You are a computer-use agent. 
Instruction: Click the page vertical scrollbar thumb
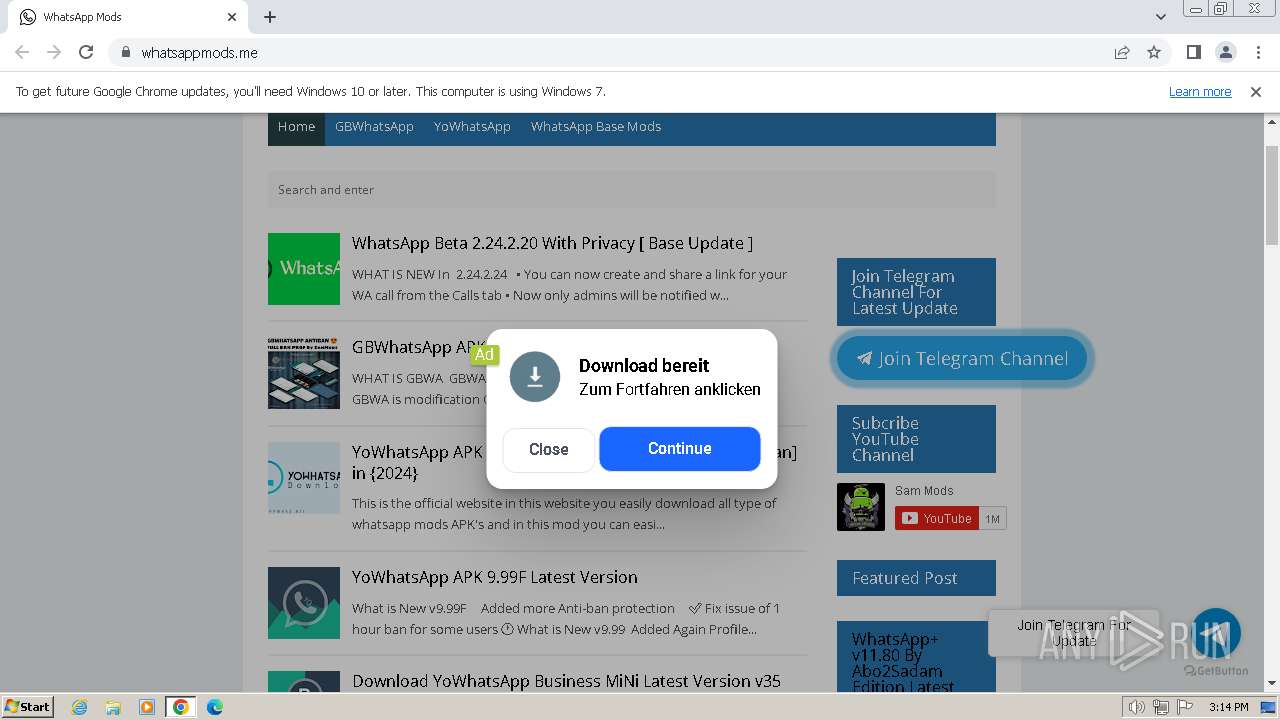[x=1272, y=195]
